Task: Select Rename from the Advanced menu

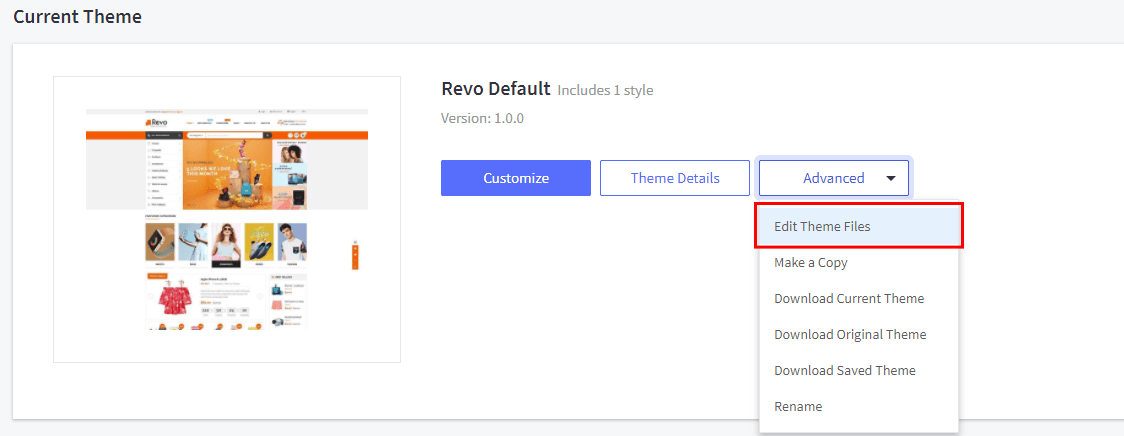Action: pyautogui.click(x=798, y=406)
